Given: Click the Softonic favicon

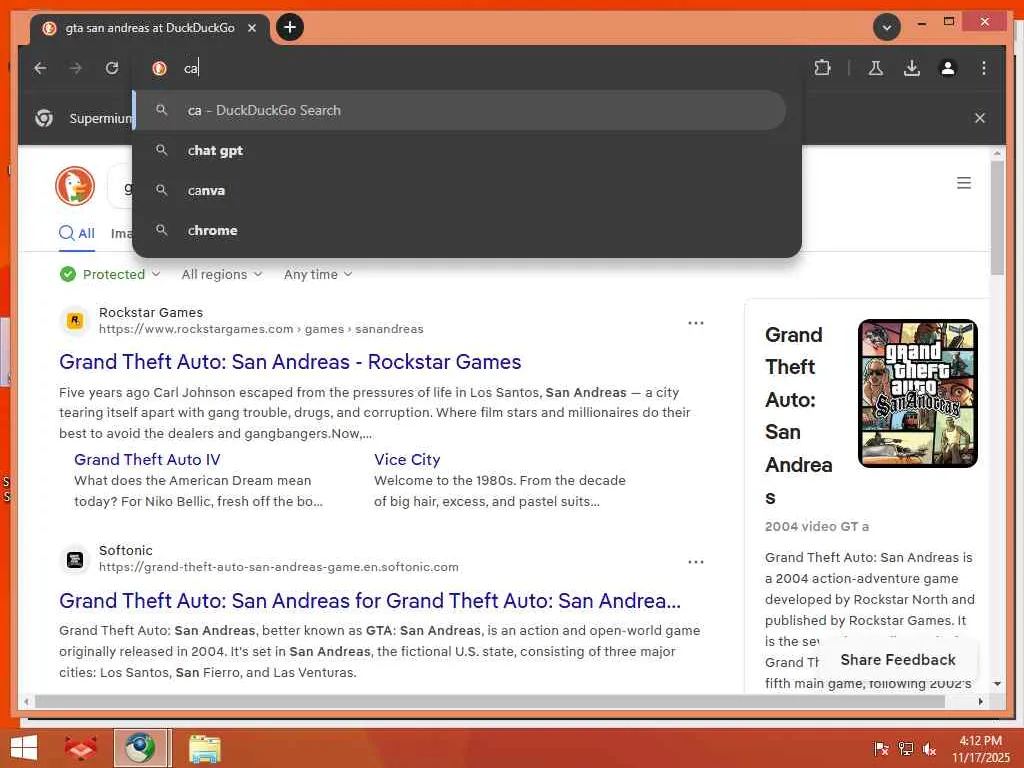Looking at the screenshot, I should (75, 560).
